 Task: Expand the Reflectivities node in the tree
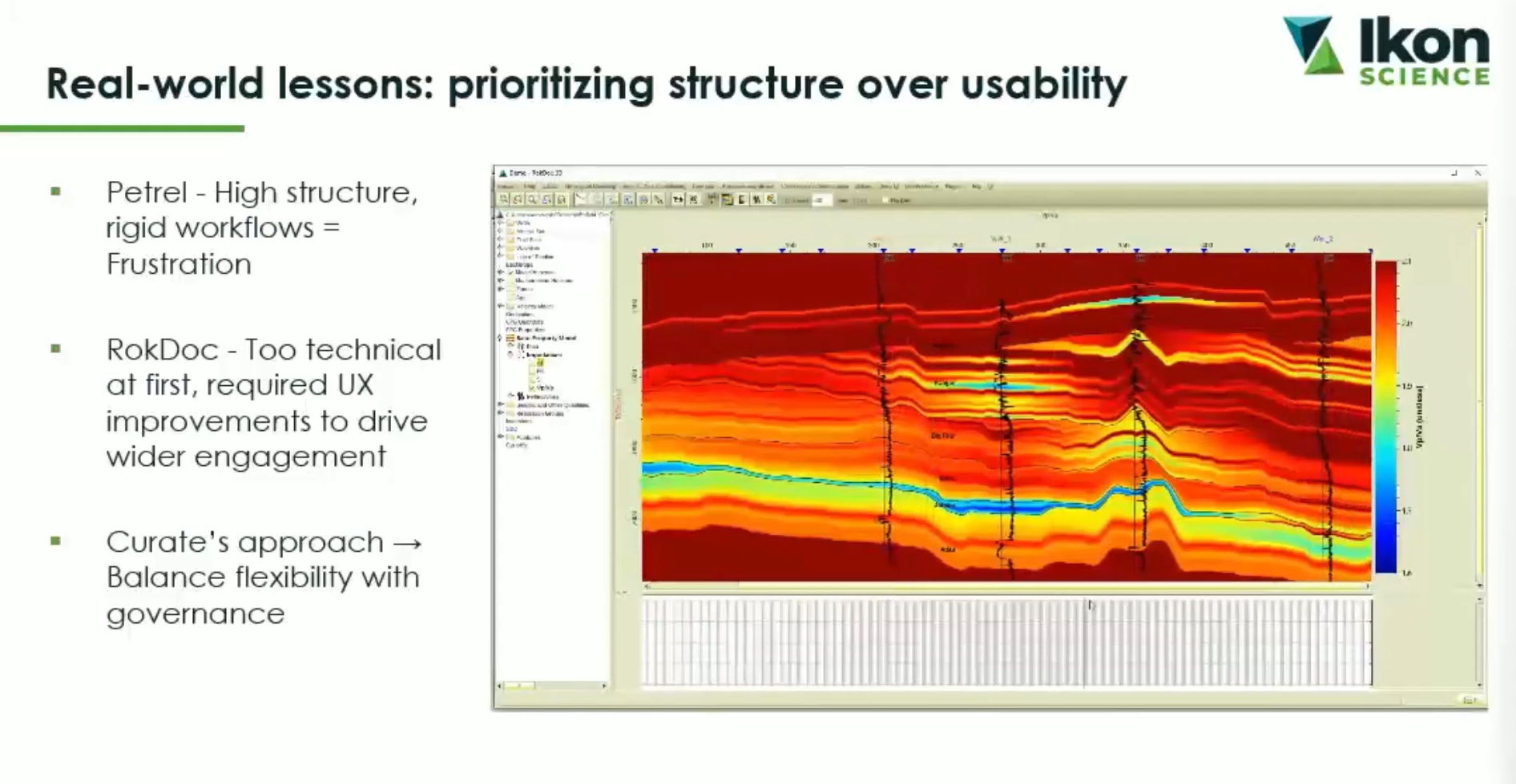click(x=511, y=396)
